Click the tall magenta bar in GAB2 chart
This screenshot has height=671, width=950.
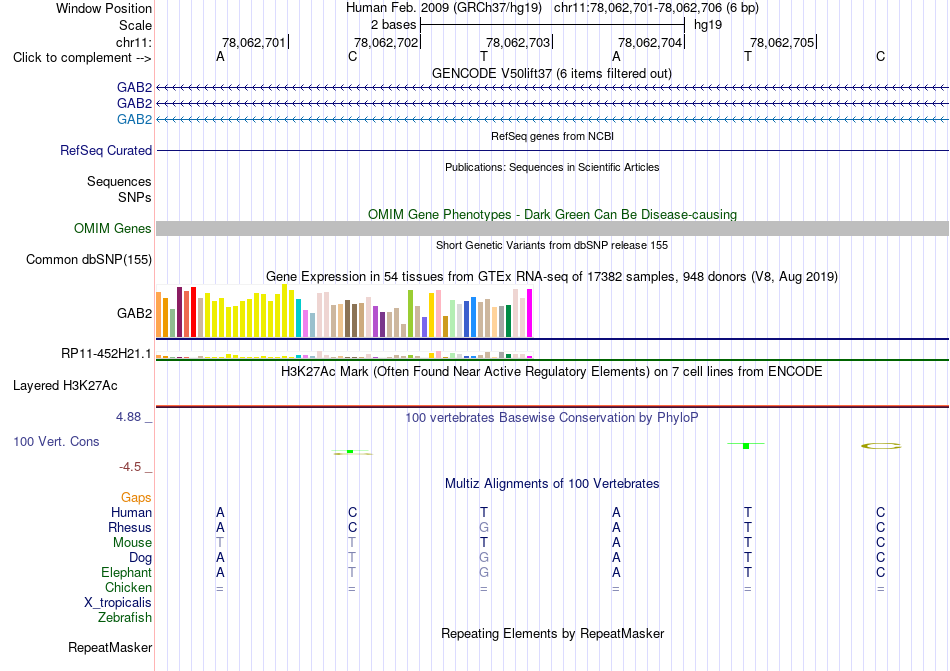(x=530, y=313)
